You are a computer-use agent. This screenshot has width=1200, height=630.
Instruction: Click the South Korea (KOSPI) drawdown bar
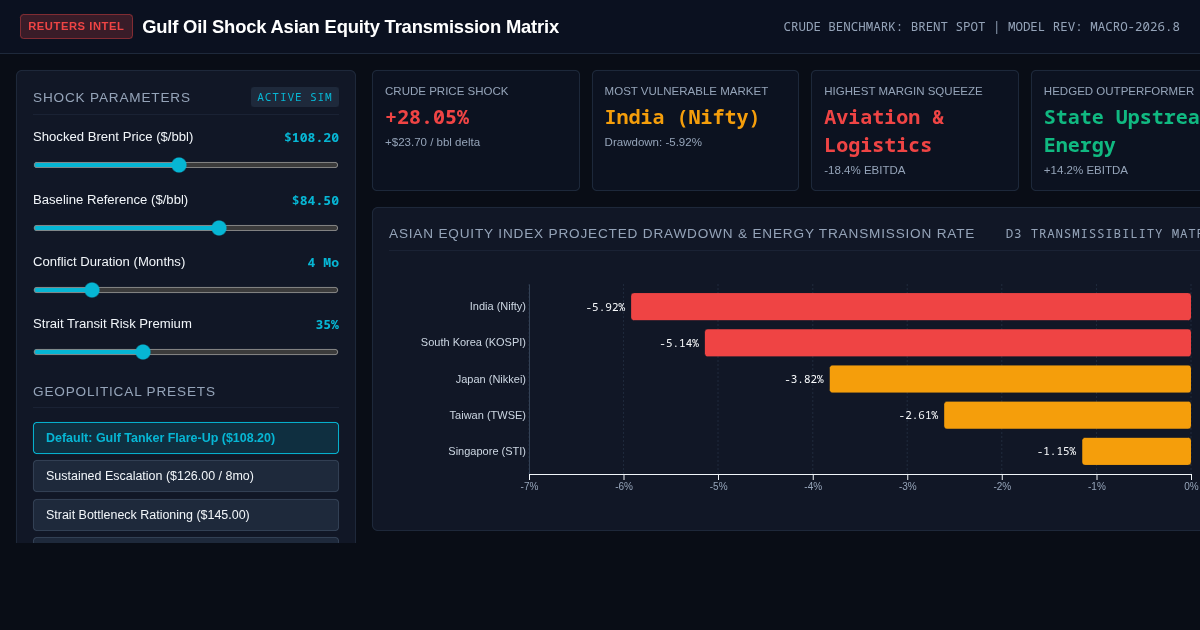coord(948,343)
